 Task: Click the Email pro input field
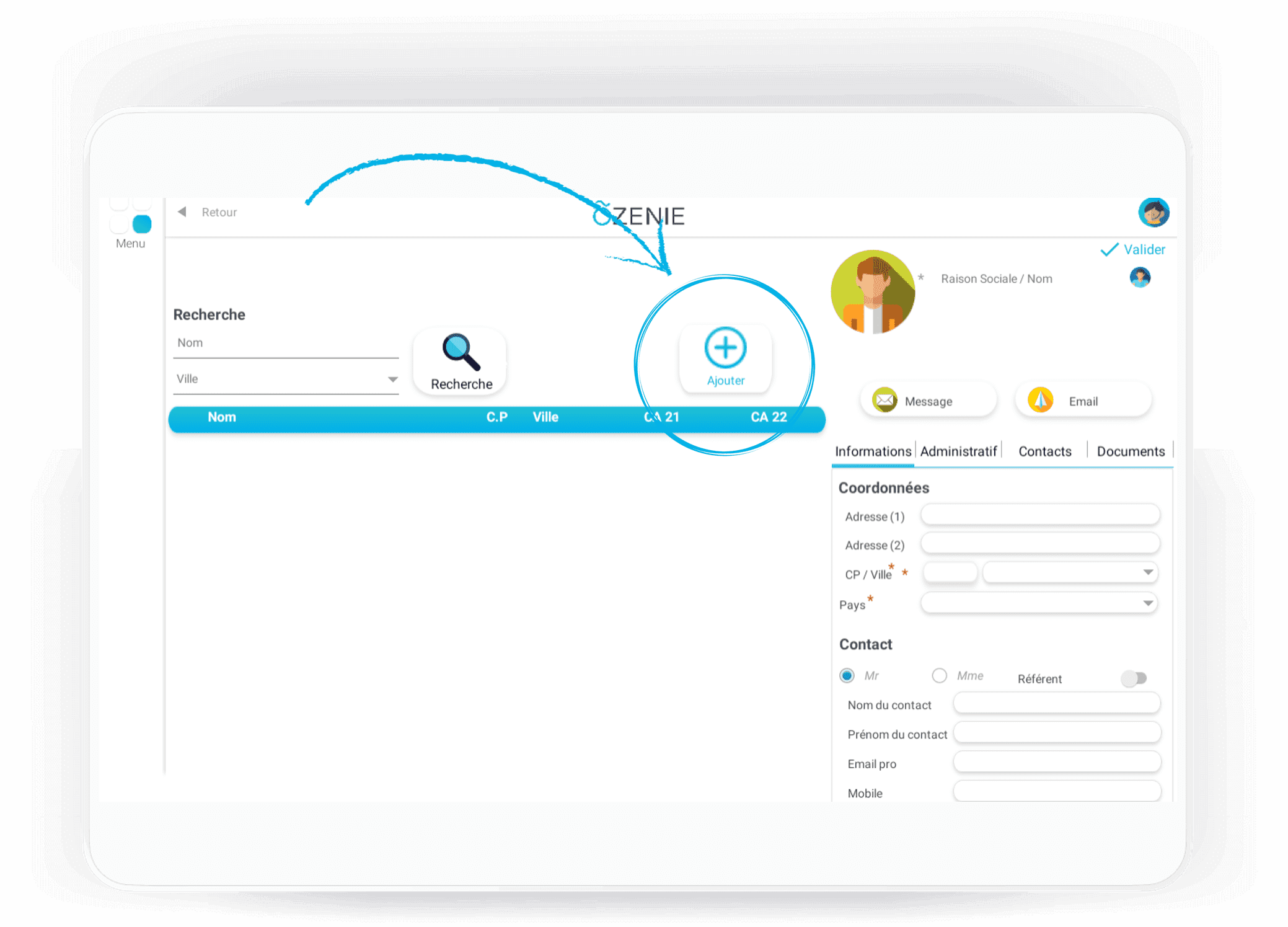tap(1057, 762)
